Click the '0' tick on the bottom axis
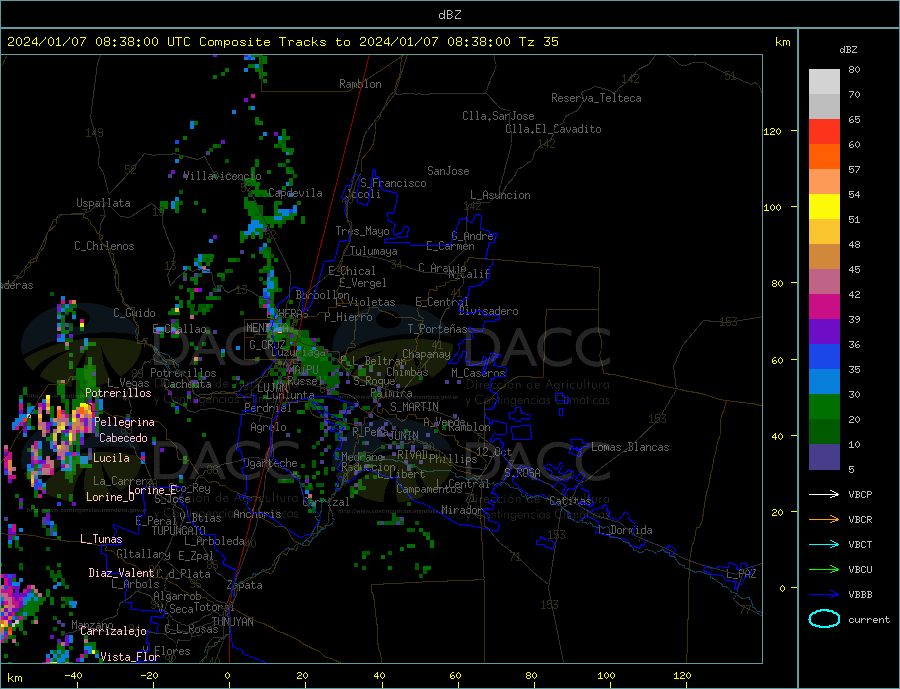 pyautogui.click(x=228, y=675)
